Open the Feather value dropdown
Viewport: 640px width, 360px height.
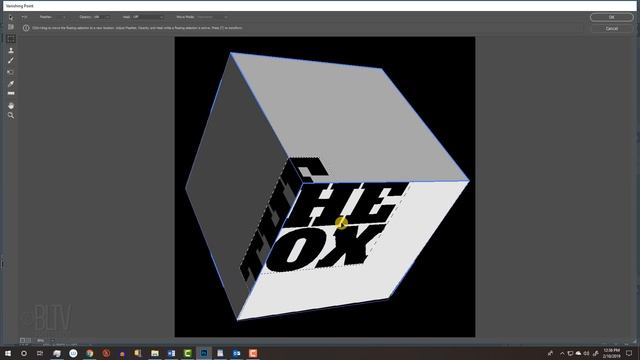pos(64,17)
